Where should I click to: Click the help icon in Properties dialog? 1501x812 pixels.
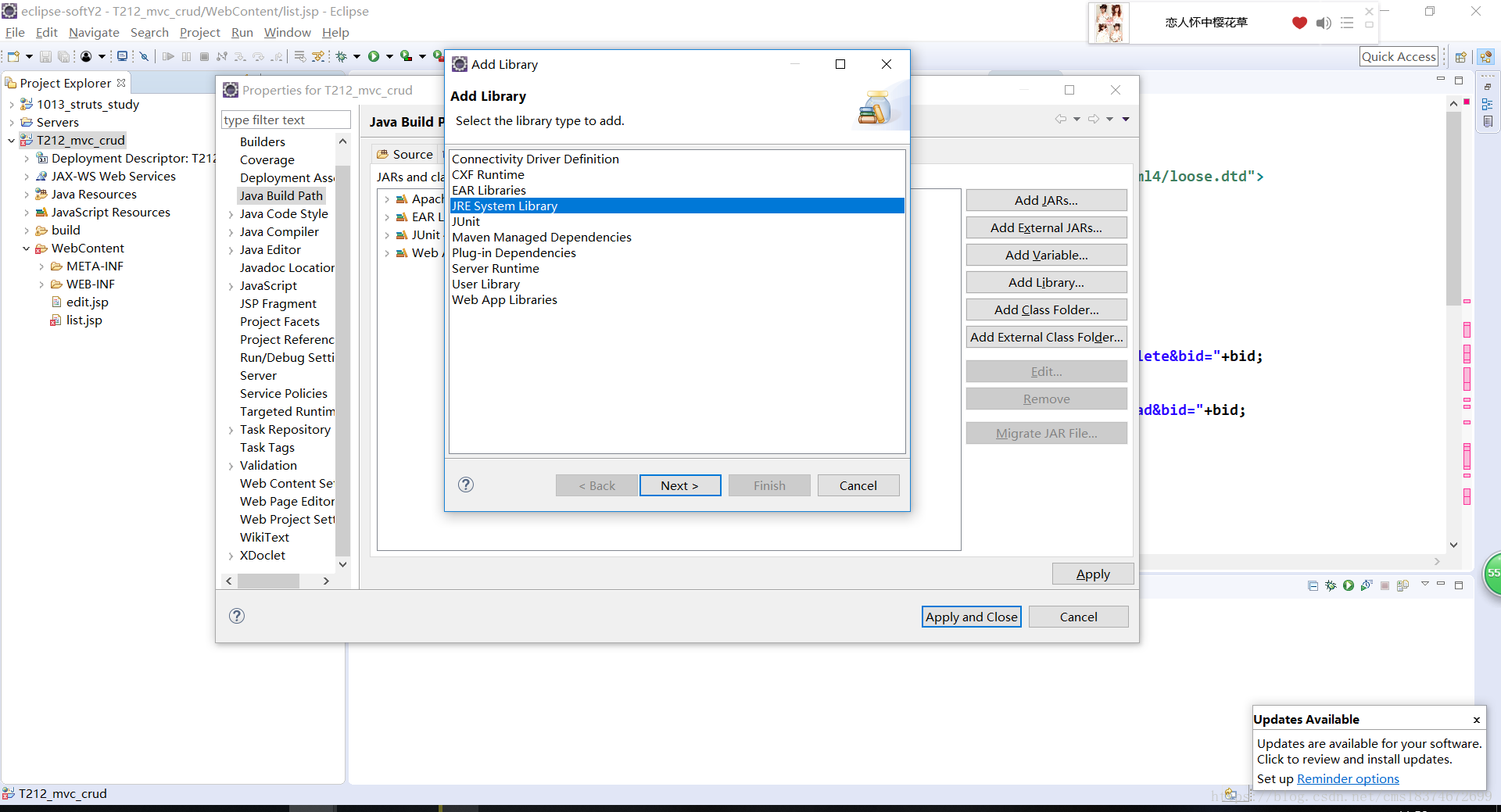click(x=237, y=616)
